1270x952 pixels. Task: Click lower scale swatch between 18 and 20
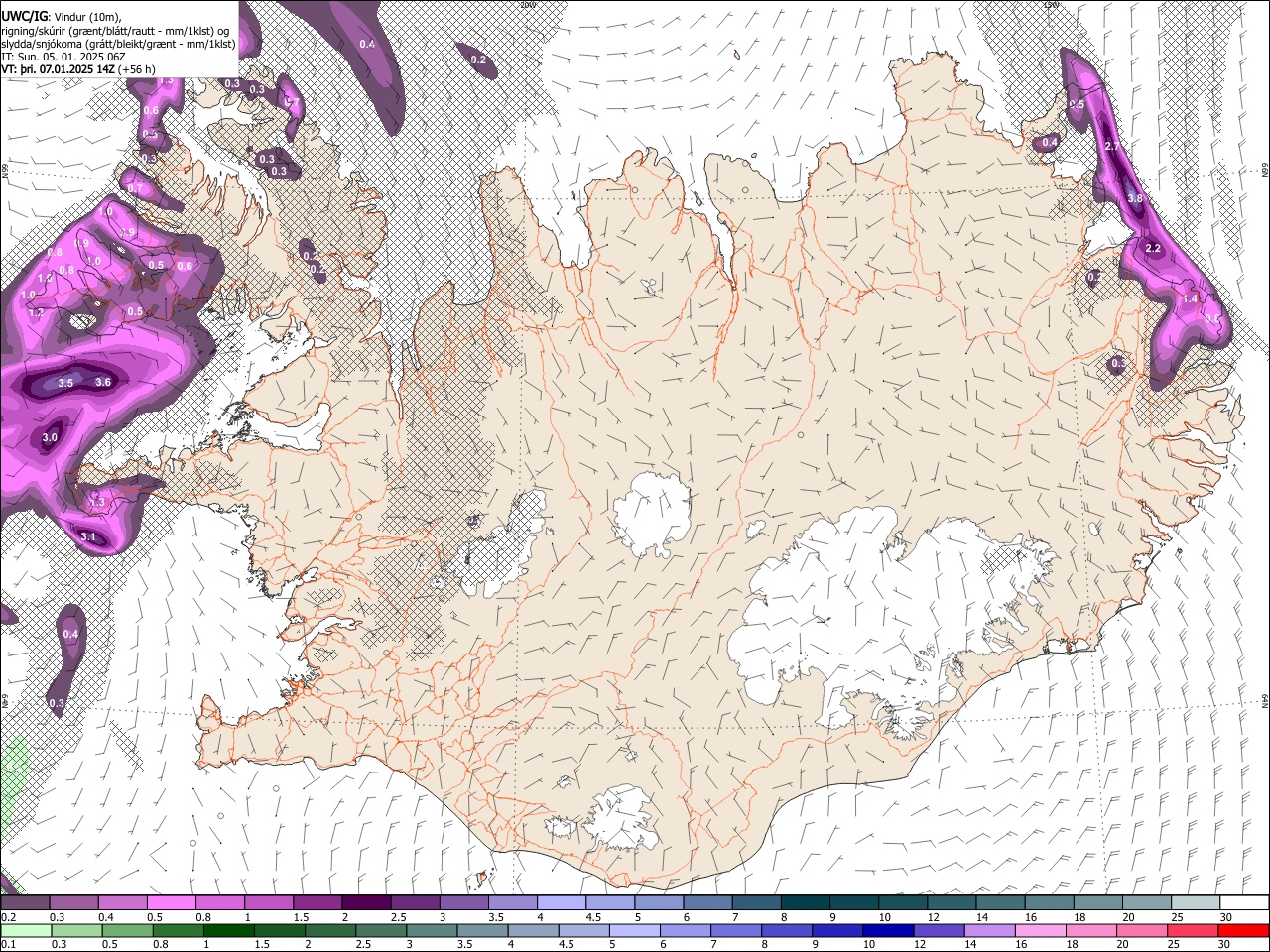(x=1090, y=930)
